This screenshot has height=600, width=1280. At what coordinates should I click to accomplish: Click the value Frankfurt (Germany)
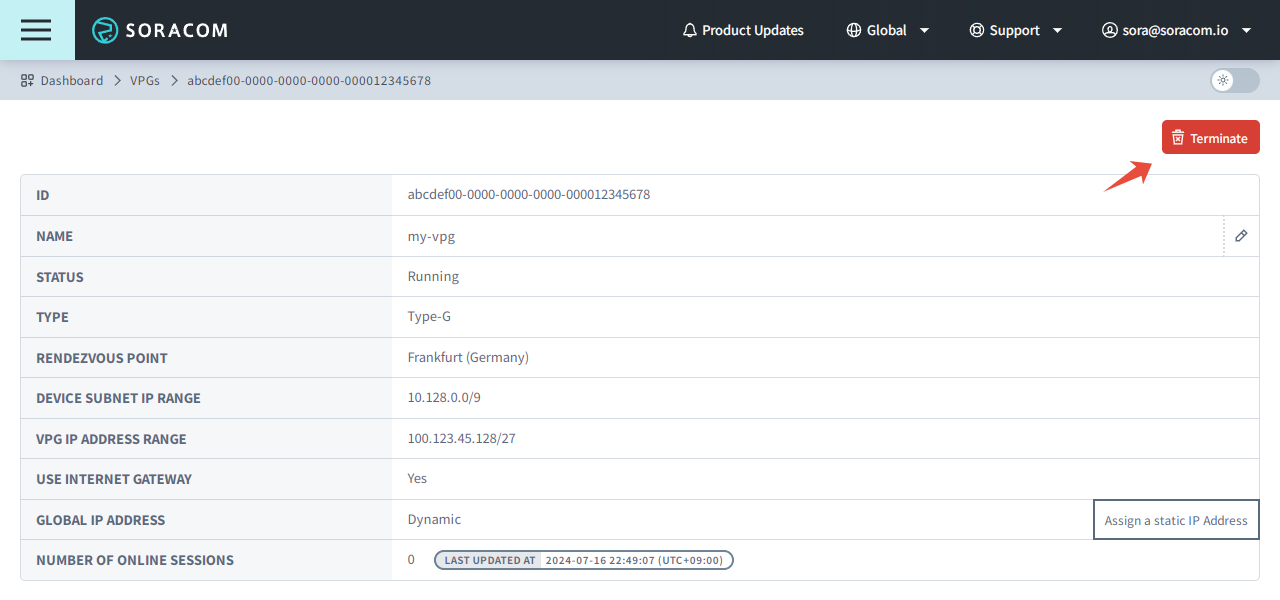468,357
